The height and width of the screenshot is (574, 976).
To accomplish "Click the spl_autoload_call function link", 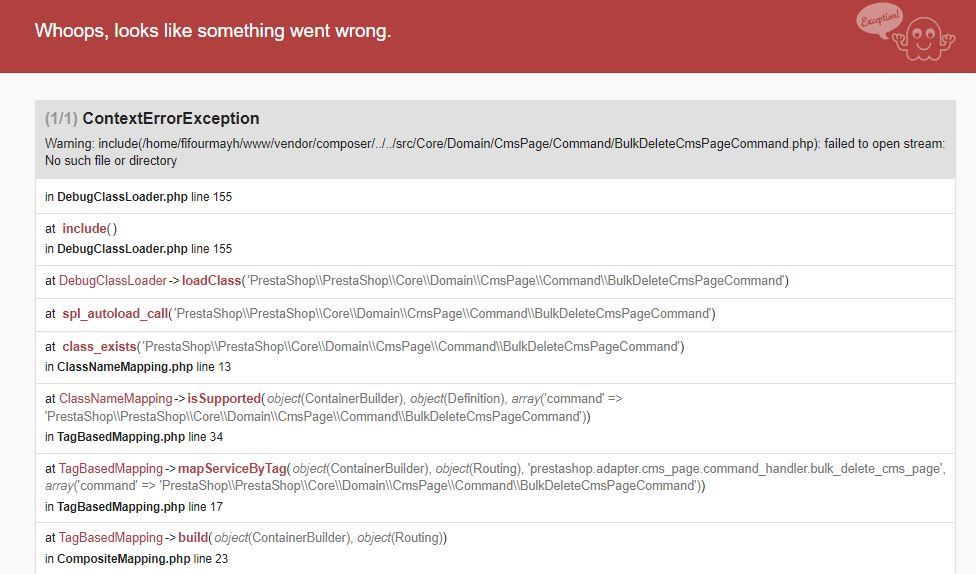I will click(115, 314).
